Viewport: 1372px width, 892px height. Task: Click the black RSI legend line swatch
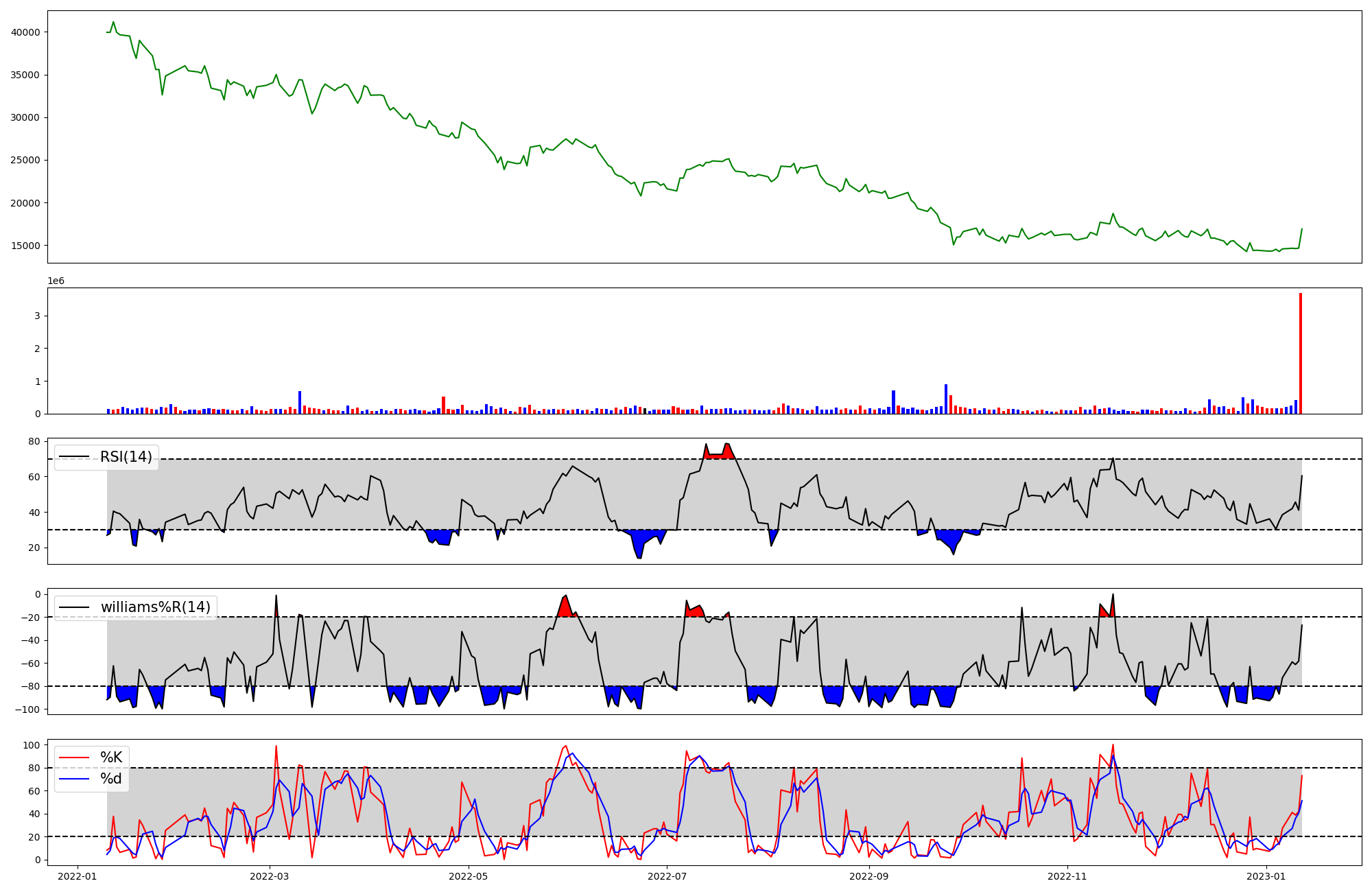pyautogui.click(x=74, y=457)
